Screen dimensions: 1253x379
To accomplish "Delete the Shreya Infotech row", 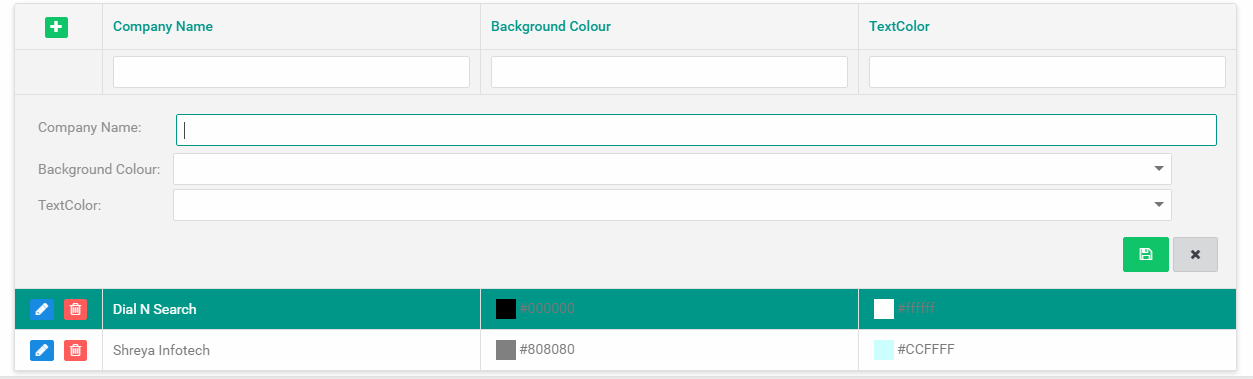I will click(75, 350).
